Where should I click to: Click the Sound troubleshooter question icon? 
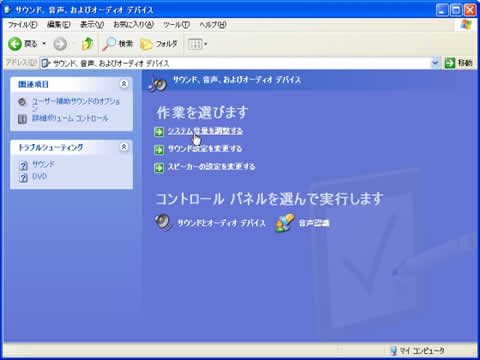tap(23, 165)
